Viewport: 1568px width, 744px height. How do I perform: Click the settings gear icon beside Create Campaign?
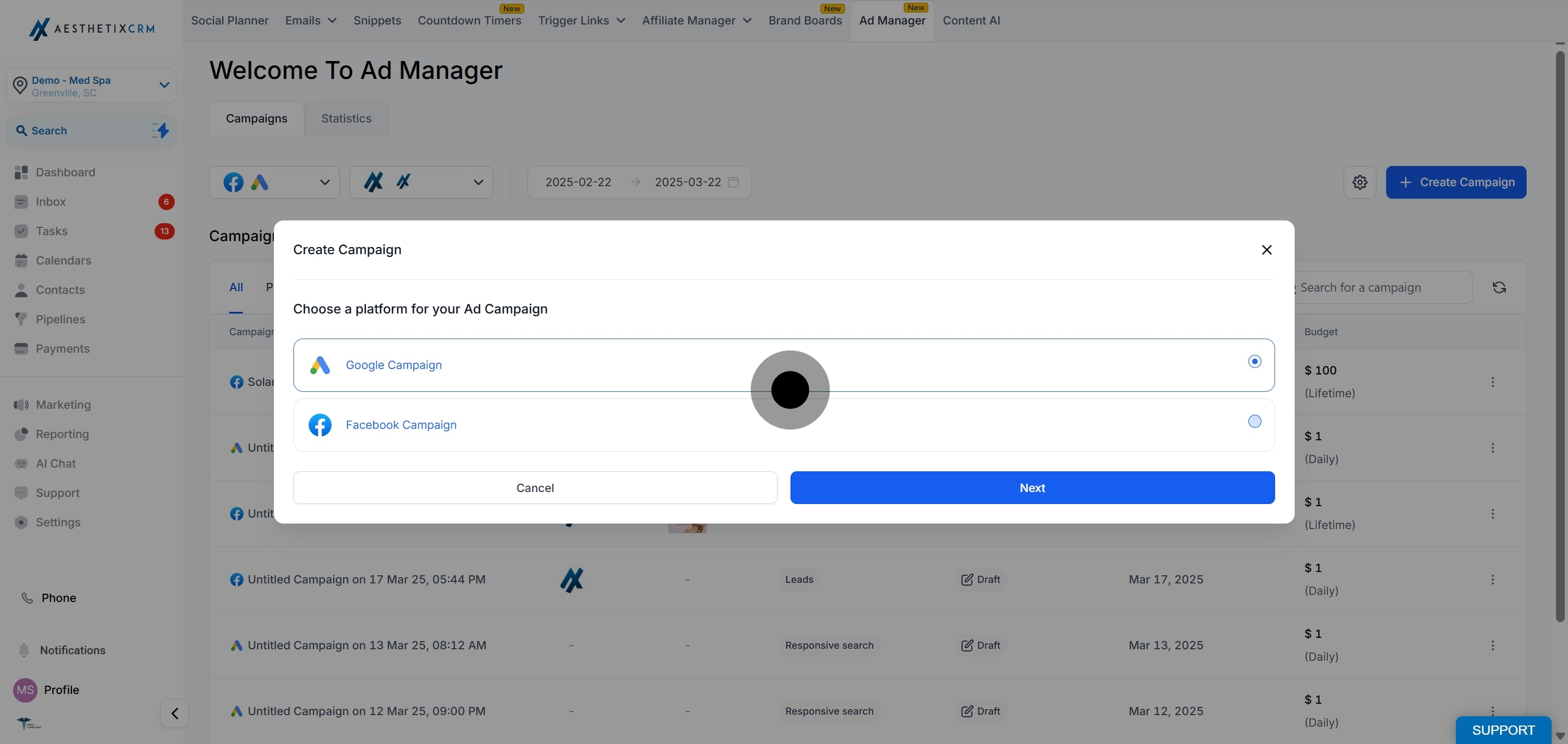tap(1359, 182)
